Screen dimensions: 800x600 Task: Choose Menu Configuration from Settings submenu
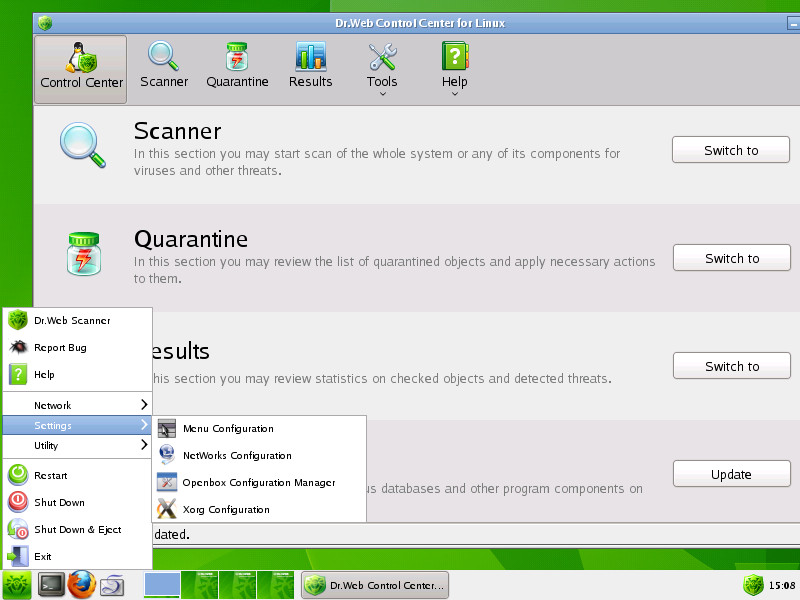coord(259,429)
